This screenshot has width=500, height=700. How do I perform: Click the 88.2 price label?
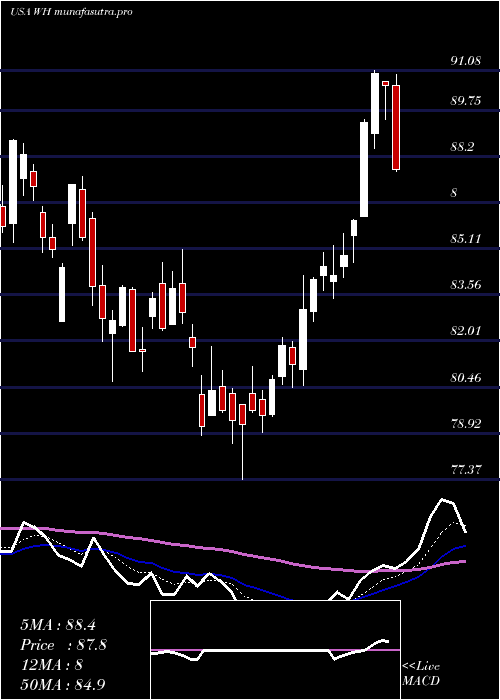(x=462, y=147)
